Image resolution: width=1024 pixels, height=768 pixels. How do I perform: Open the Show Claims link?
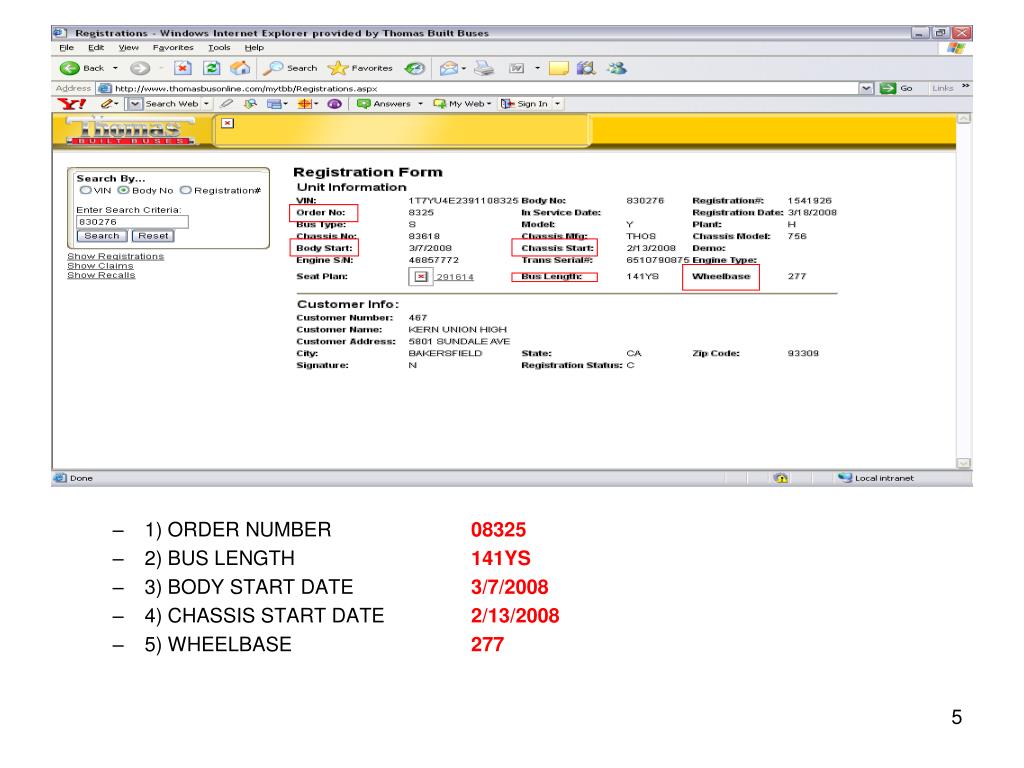[100, 266]
